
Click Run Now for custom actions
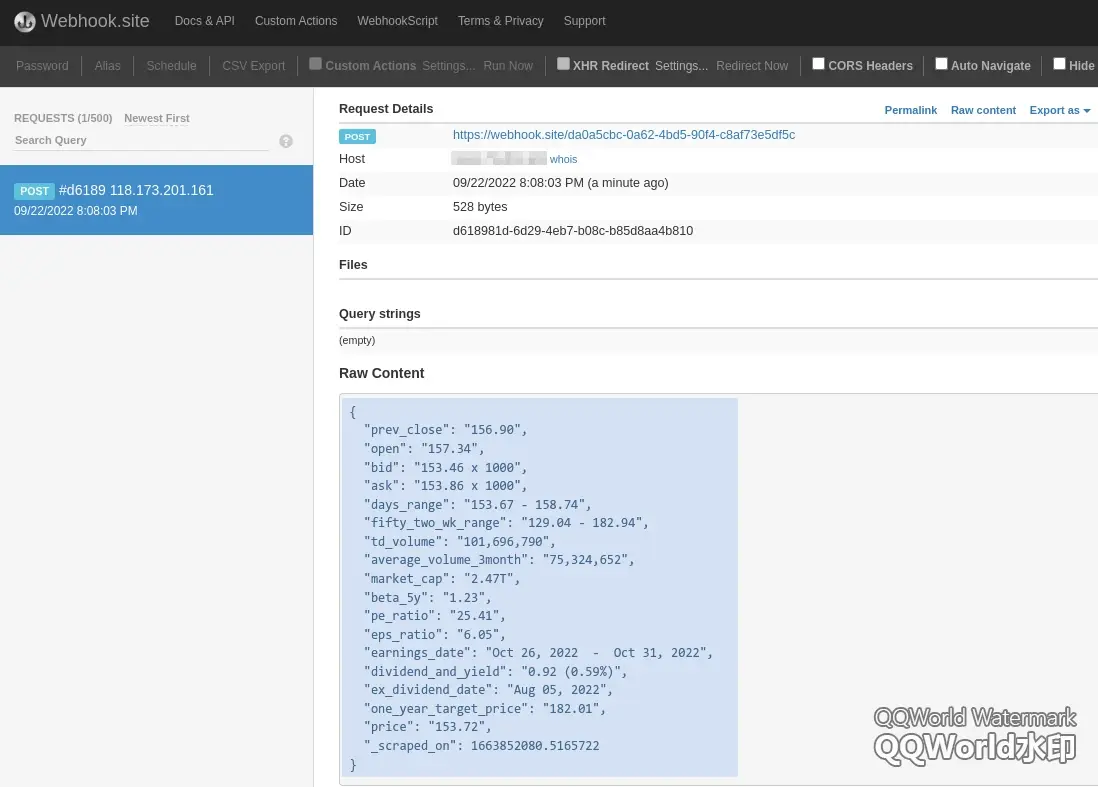[508, 66]
